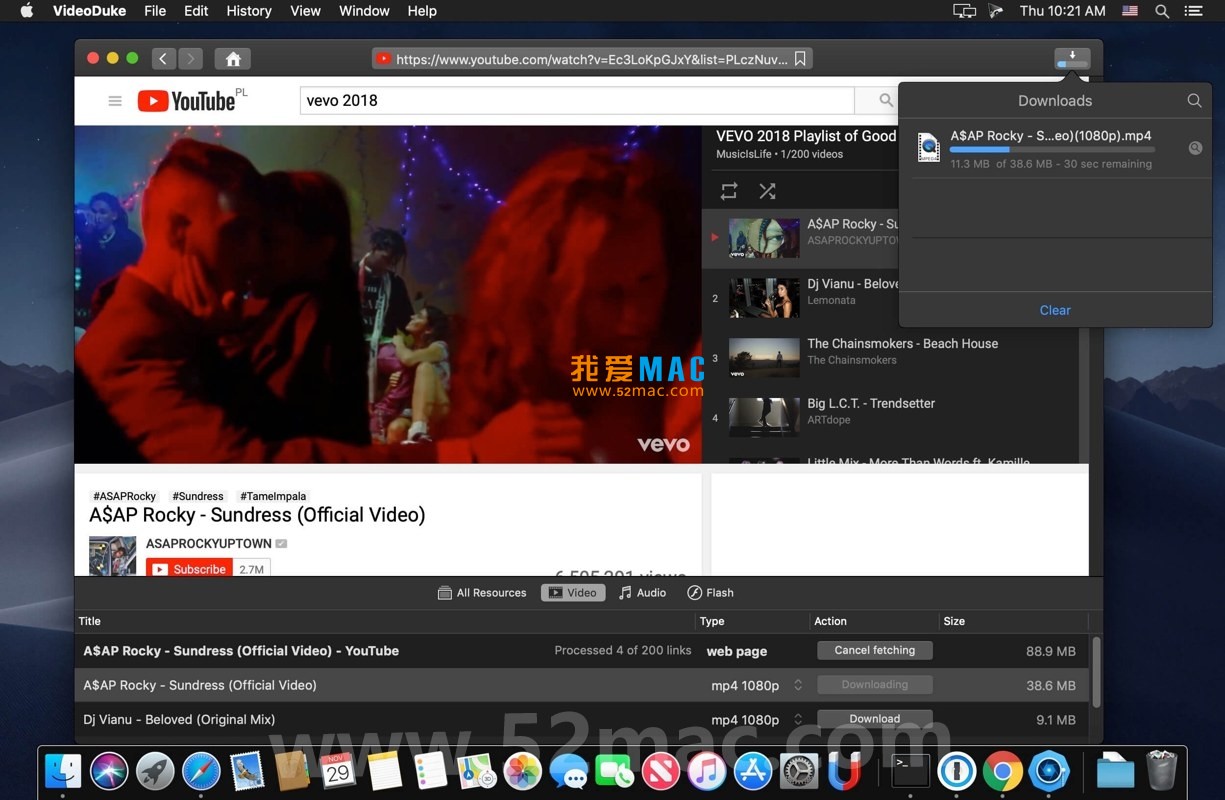The height and width of the screenshot is (800, 1225).
Task: Click the A$AP Rocky download progress bar
Action: (x=1052, y=150)
